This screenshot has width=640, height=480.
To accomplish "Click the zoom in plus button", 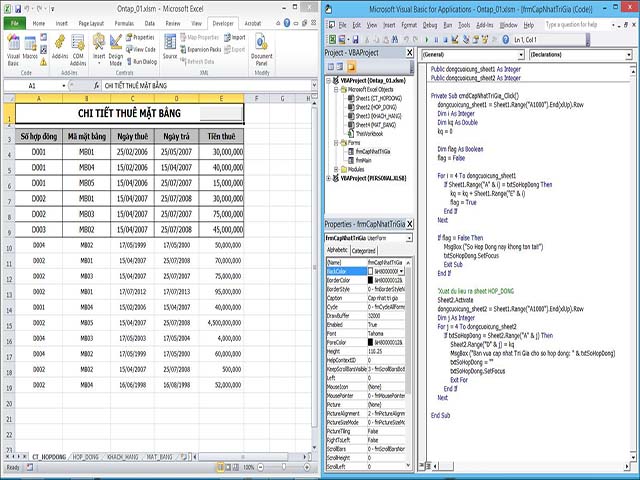I will click(307, 467).
